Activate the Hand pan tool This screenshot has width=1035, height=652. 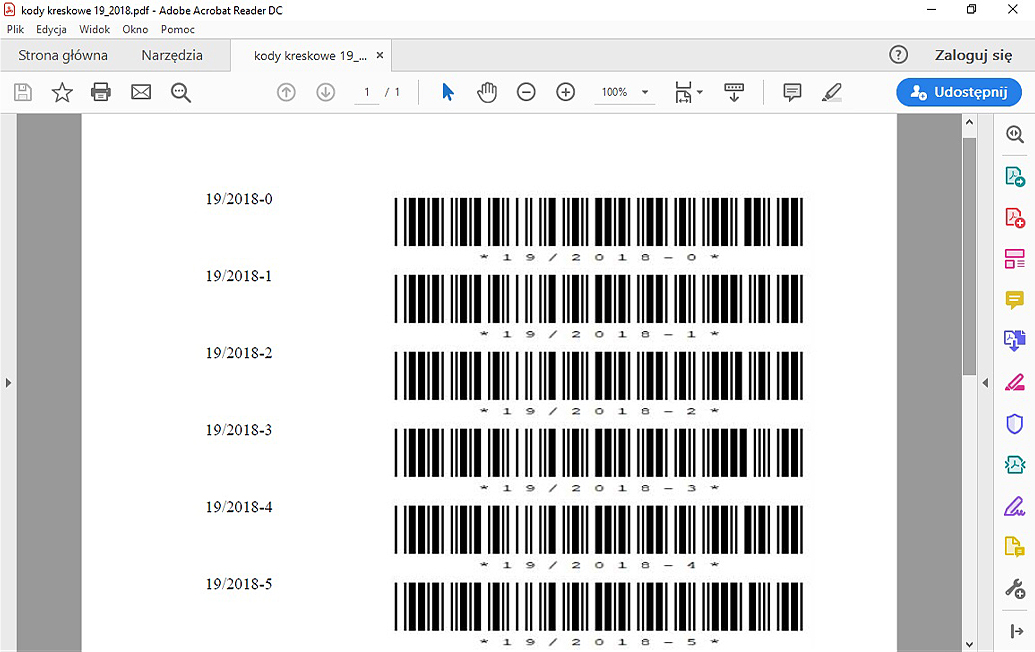point(486,92)
